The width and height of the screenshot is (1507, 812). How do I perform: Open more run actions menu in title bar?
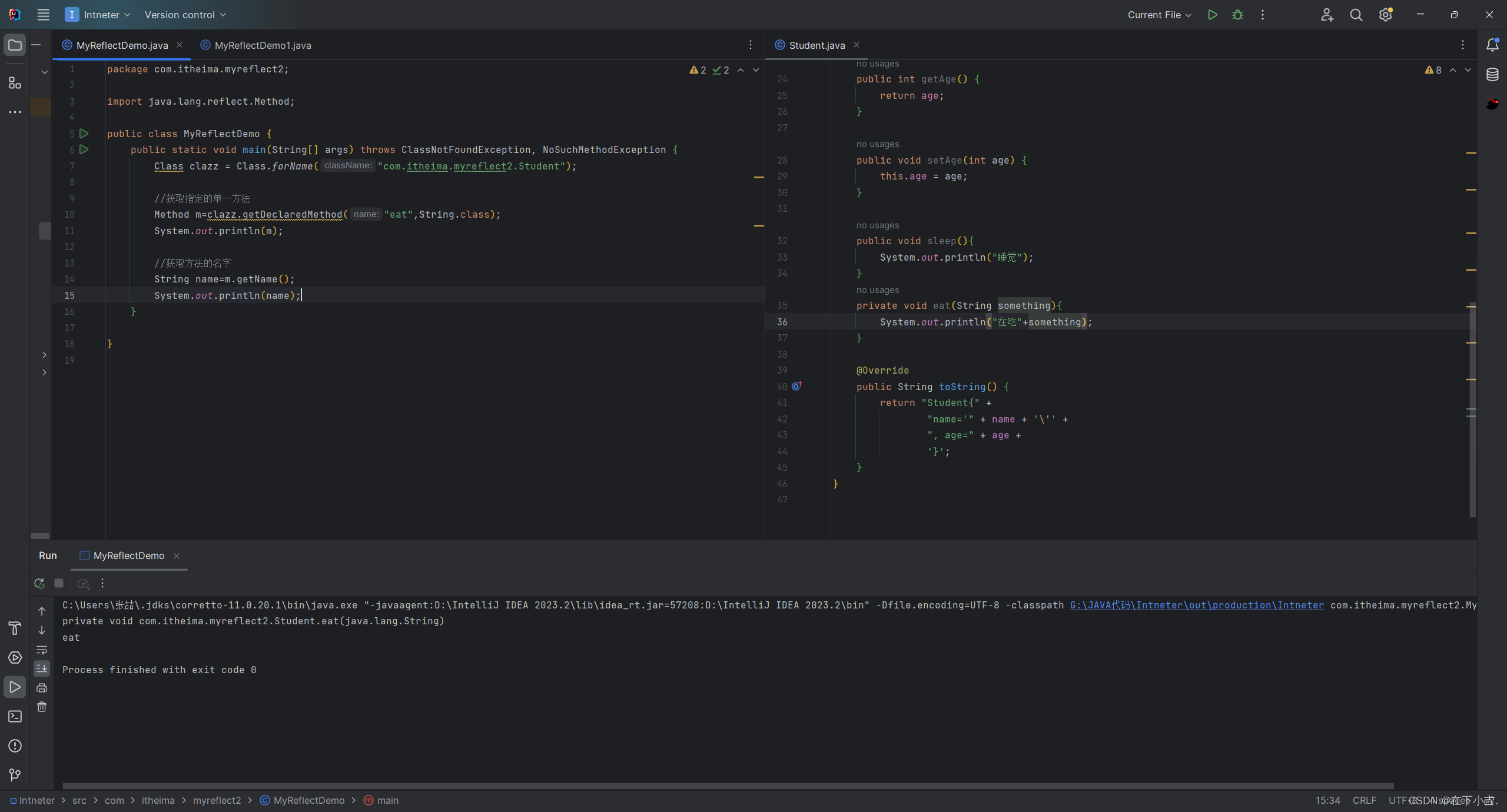coord(1263,15)
